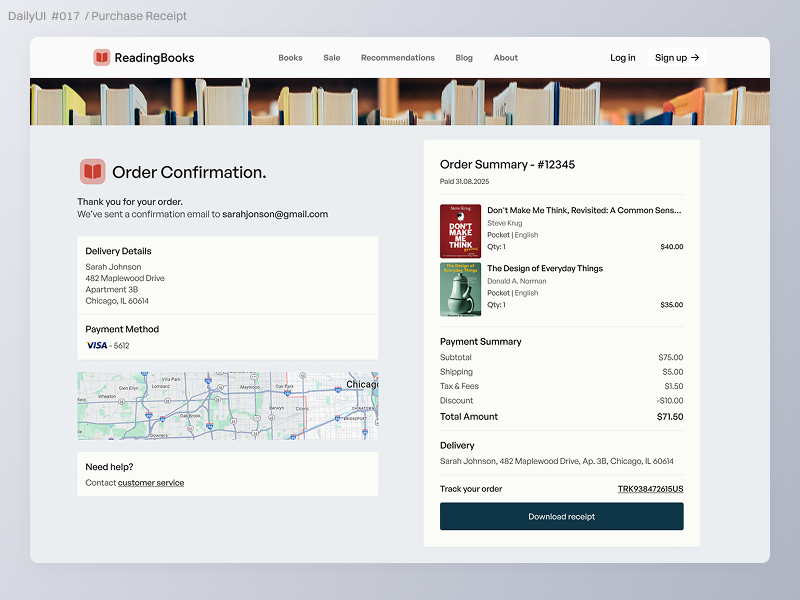Screen dimensions: 800x600
Task: Open the Chicago delivery map
Action: point(228,406)
